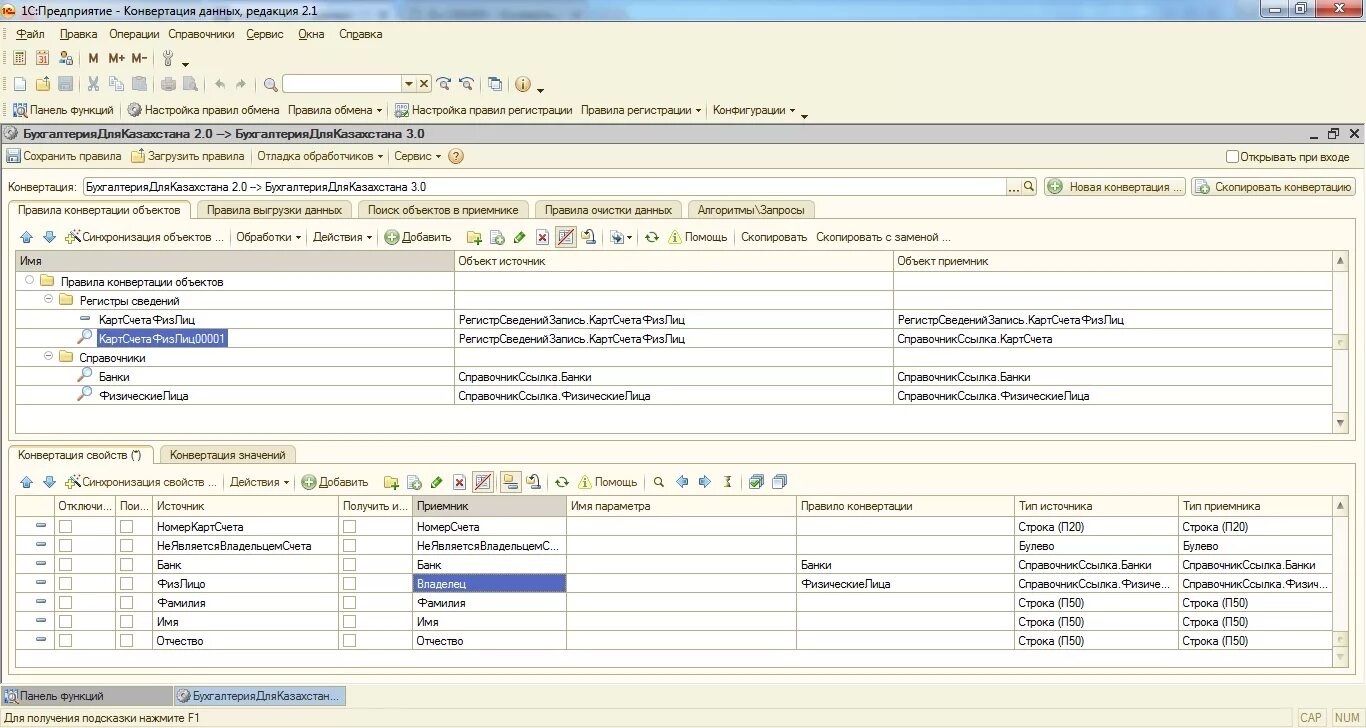
Task: Click the M+ memory add button
Action: coord(117,58)
